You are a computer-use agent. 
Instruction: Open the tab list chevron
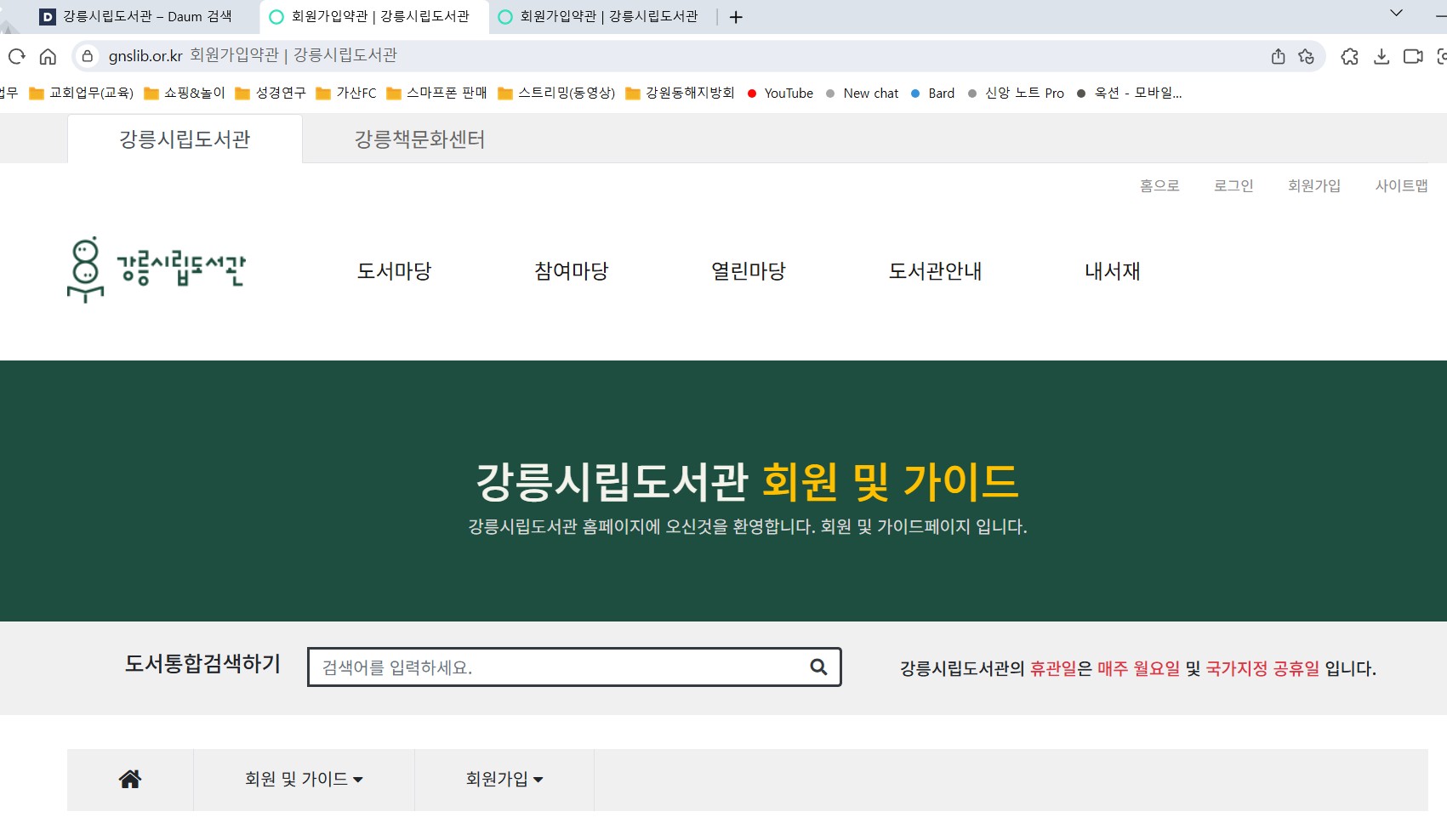coord(1396,13)
